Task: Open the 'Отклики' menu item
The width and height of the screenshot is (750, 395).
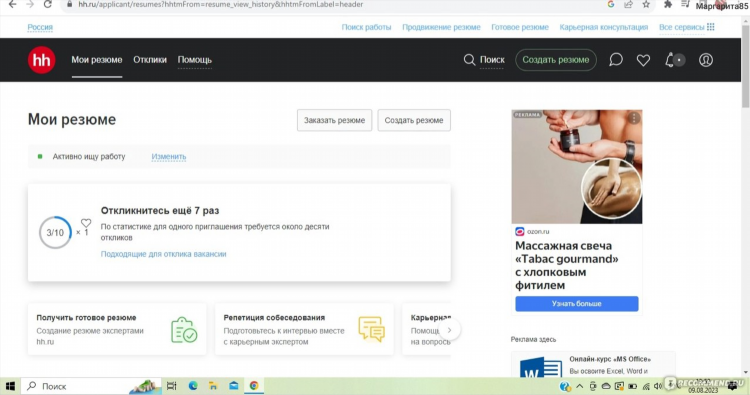Action: click(150, 60)
